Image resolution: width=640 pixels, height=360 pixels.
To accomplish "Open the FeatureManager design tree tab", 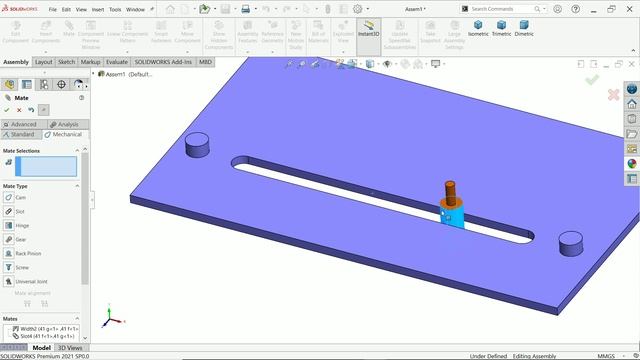I will coord(9,84).
